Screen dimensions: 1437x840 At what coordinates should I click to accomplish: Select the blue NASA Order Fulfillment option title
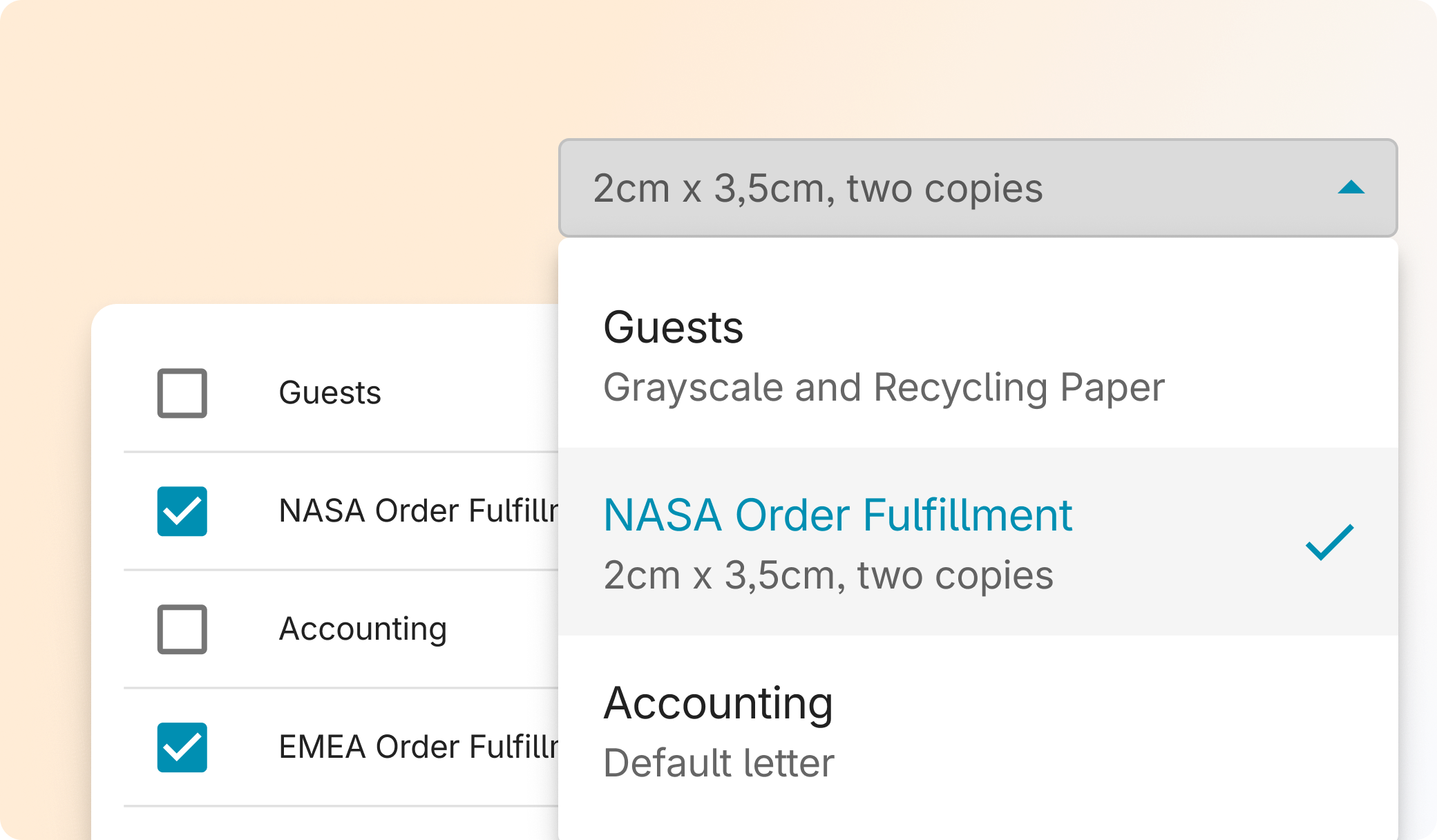tap(837, 515)
